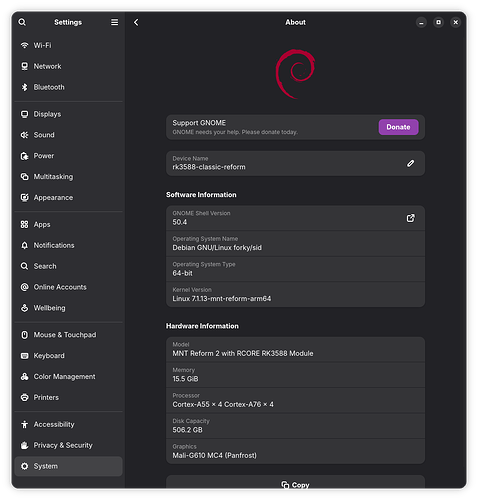Click the Debian swirl logo

click(x=295, y=74)
